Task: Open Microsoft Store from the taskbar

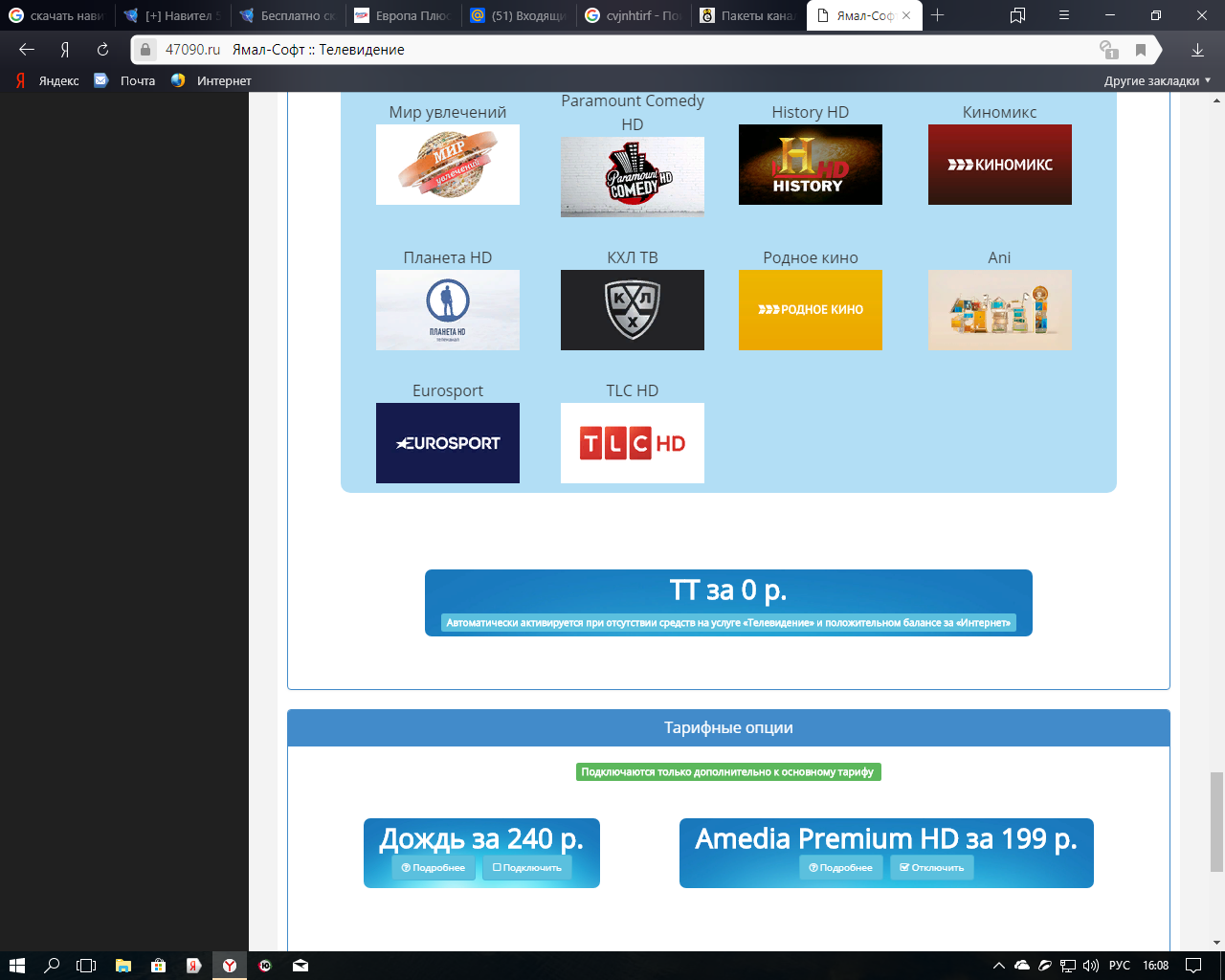Action: [158, 966]
